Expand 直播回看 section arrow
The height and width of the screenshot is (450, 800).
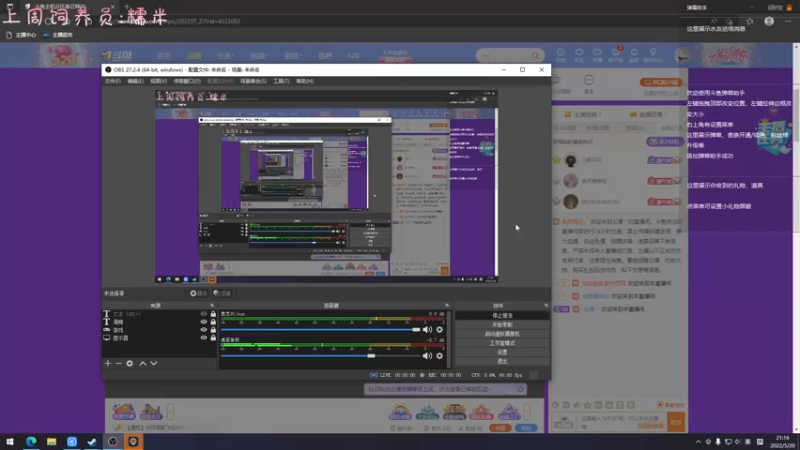665,115
